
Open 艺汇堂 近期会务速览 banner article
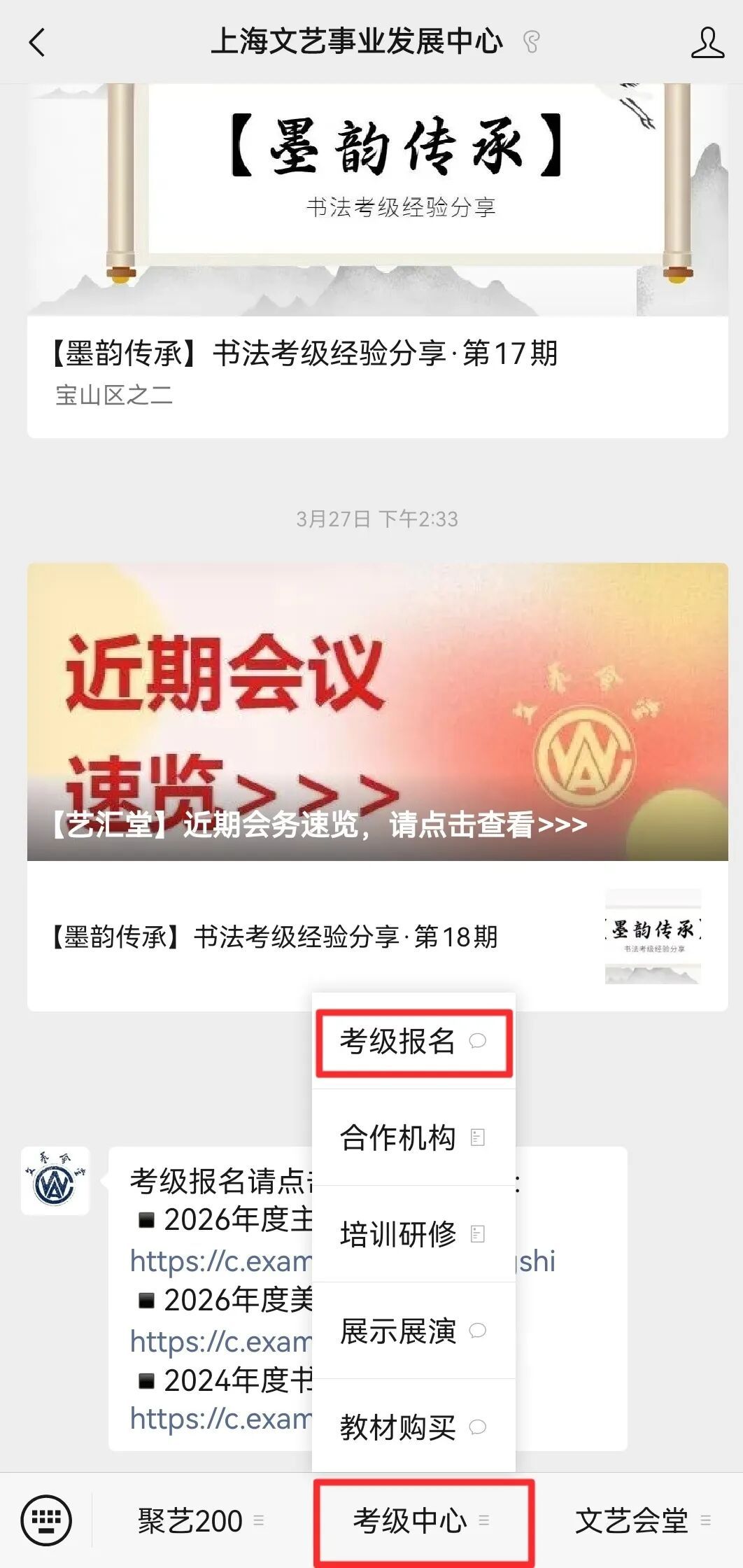[378, 711]
